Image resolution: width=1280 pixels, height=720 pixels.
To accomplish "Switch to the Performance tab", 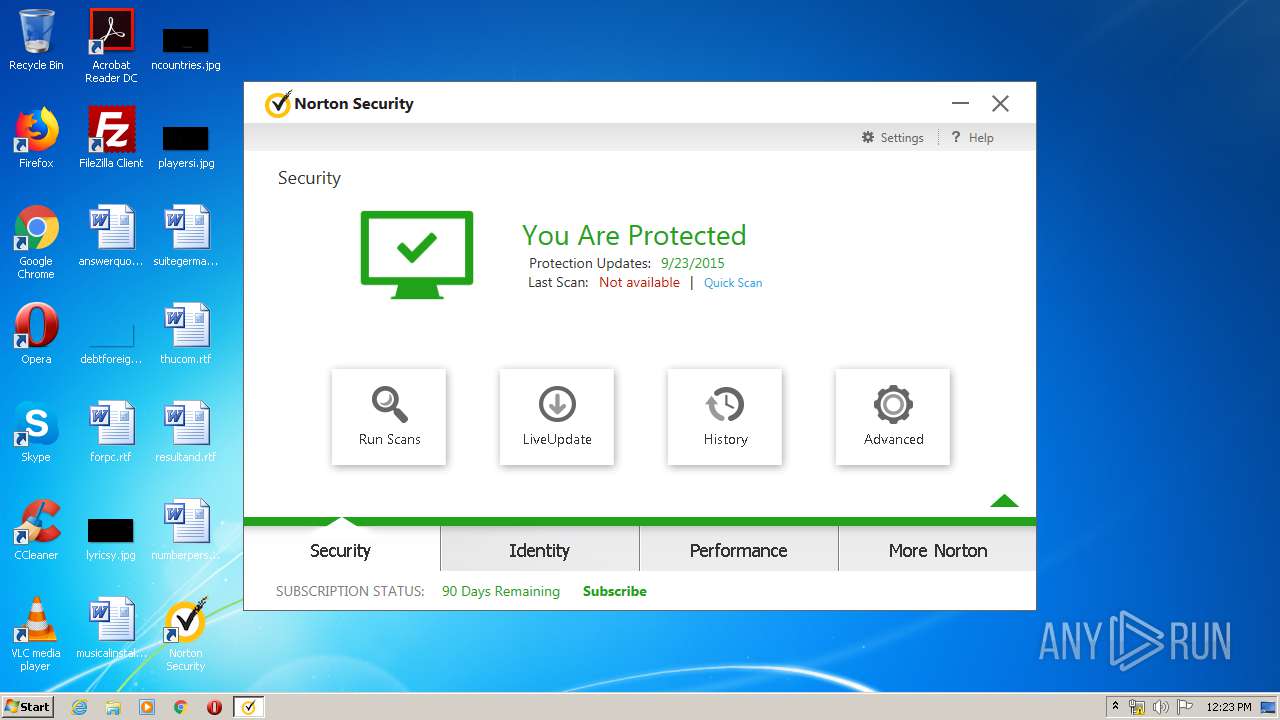I will click(738, 550).
